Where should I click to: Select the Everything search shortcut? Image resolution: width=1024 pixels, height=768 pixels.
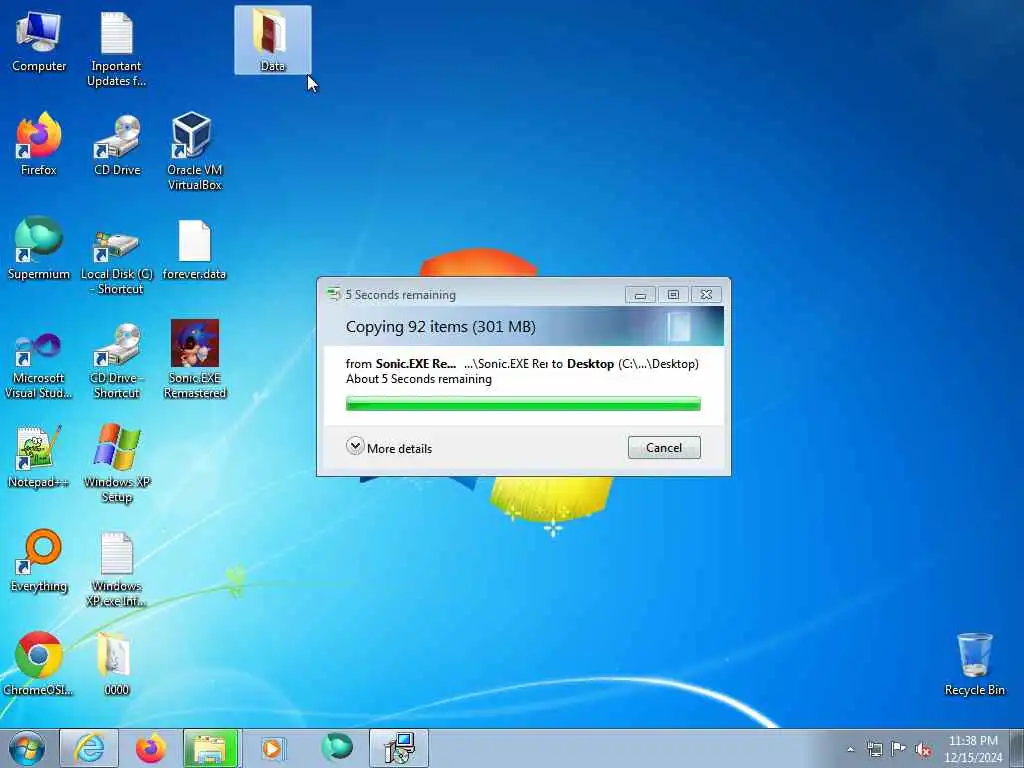(x=39, y=561)
